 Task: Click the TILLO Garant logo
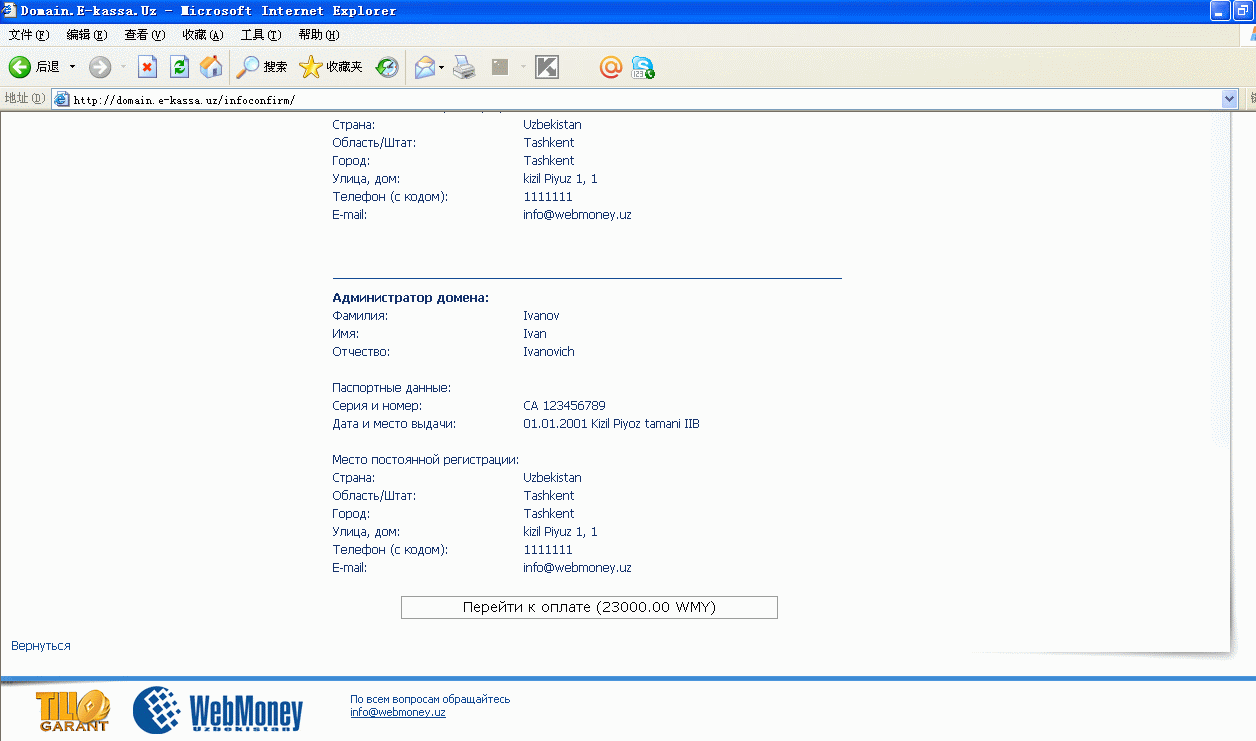coord(73,711)
